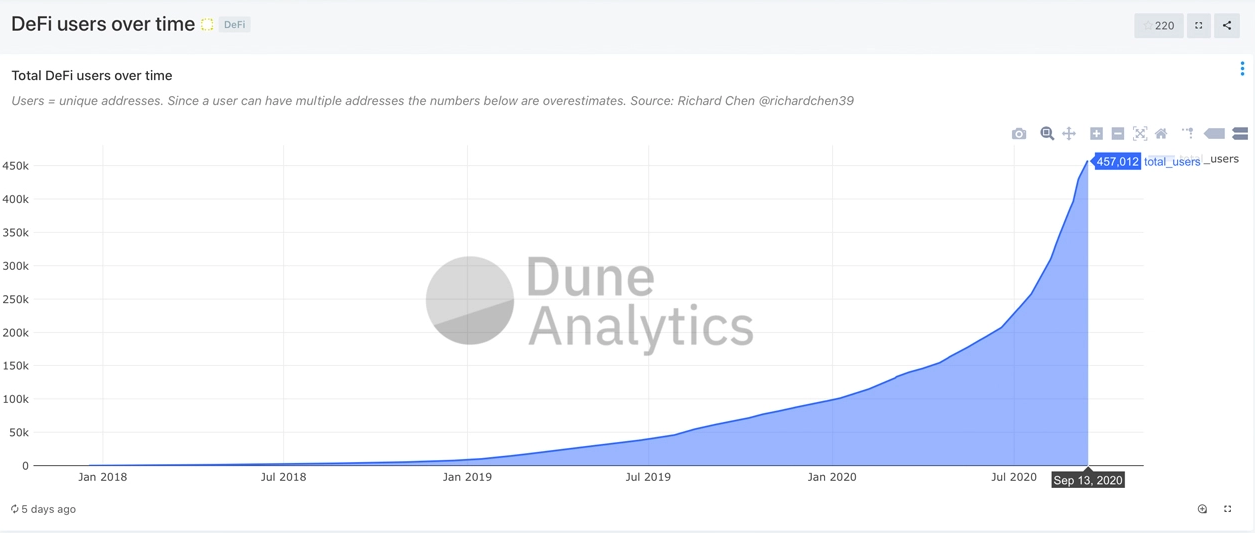
Task: Click the 150k y-axis label
Action: pos(16,366)
